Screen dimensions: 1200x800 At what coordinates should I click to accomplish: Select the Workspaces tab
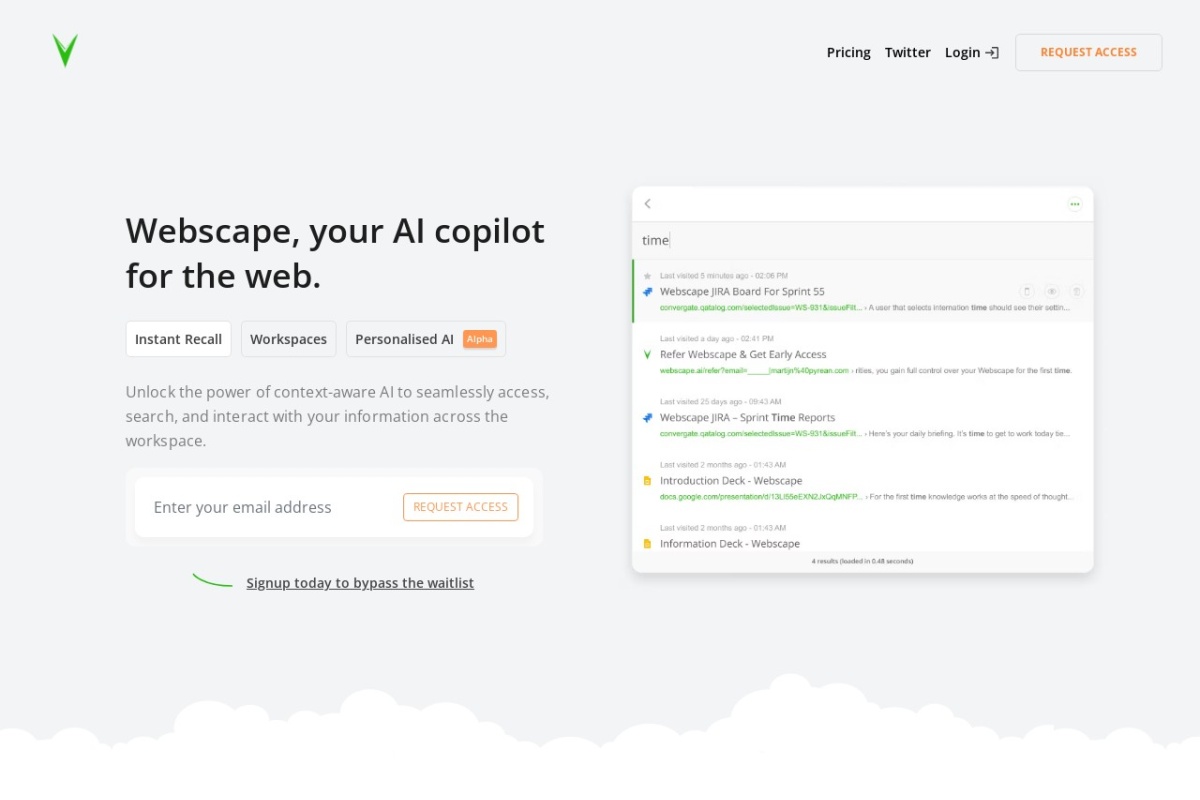(x=288, y=339)
